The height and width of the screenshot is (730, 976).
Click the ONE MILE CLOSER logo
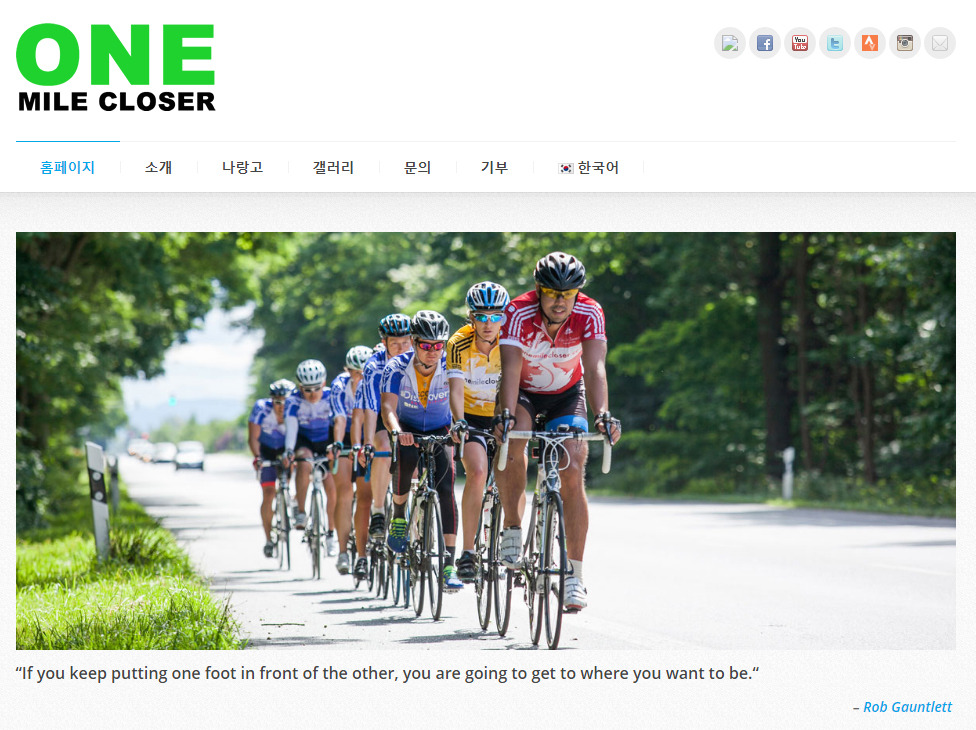pyautogui.click(x=116, y=68)
